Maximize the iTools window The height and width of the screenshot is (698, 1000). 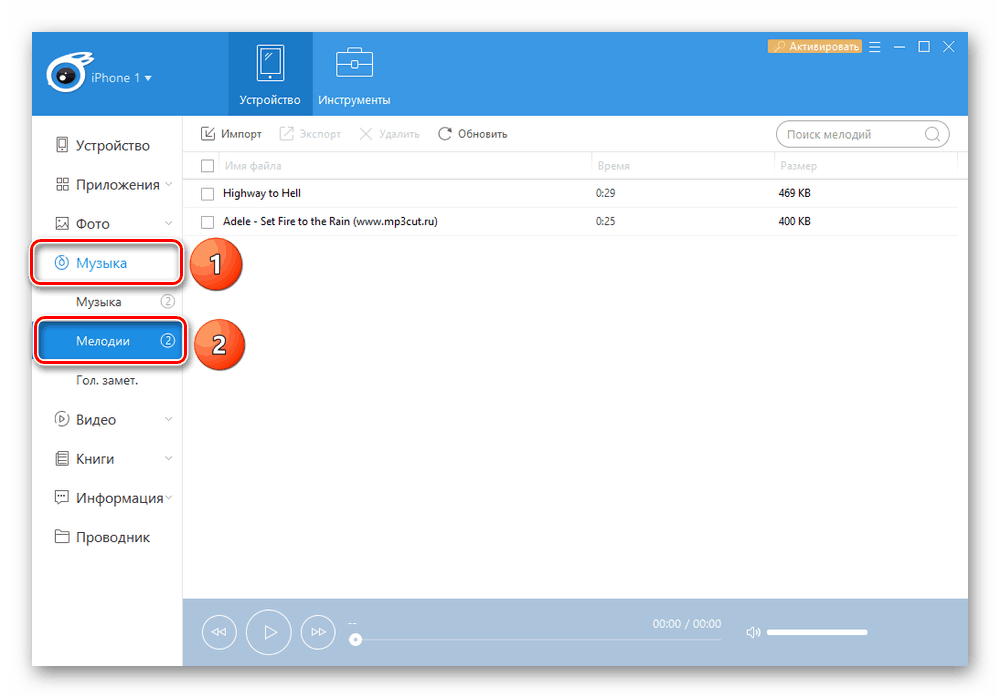point(923,47)
